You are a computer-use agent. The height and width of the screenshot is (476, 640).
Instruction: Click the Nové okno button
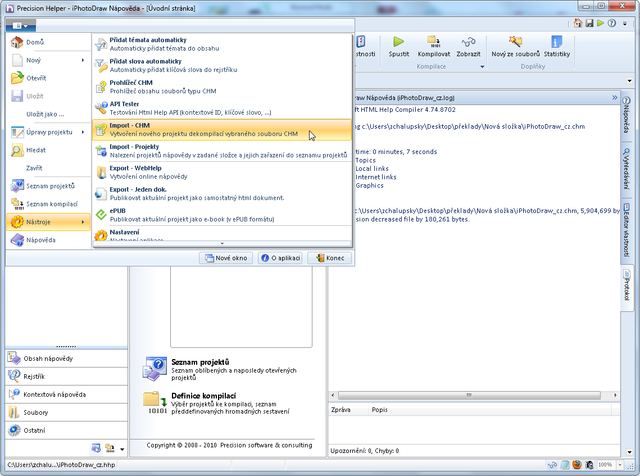coord(226,258)
